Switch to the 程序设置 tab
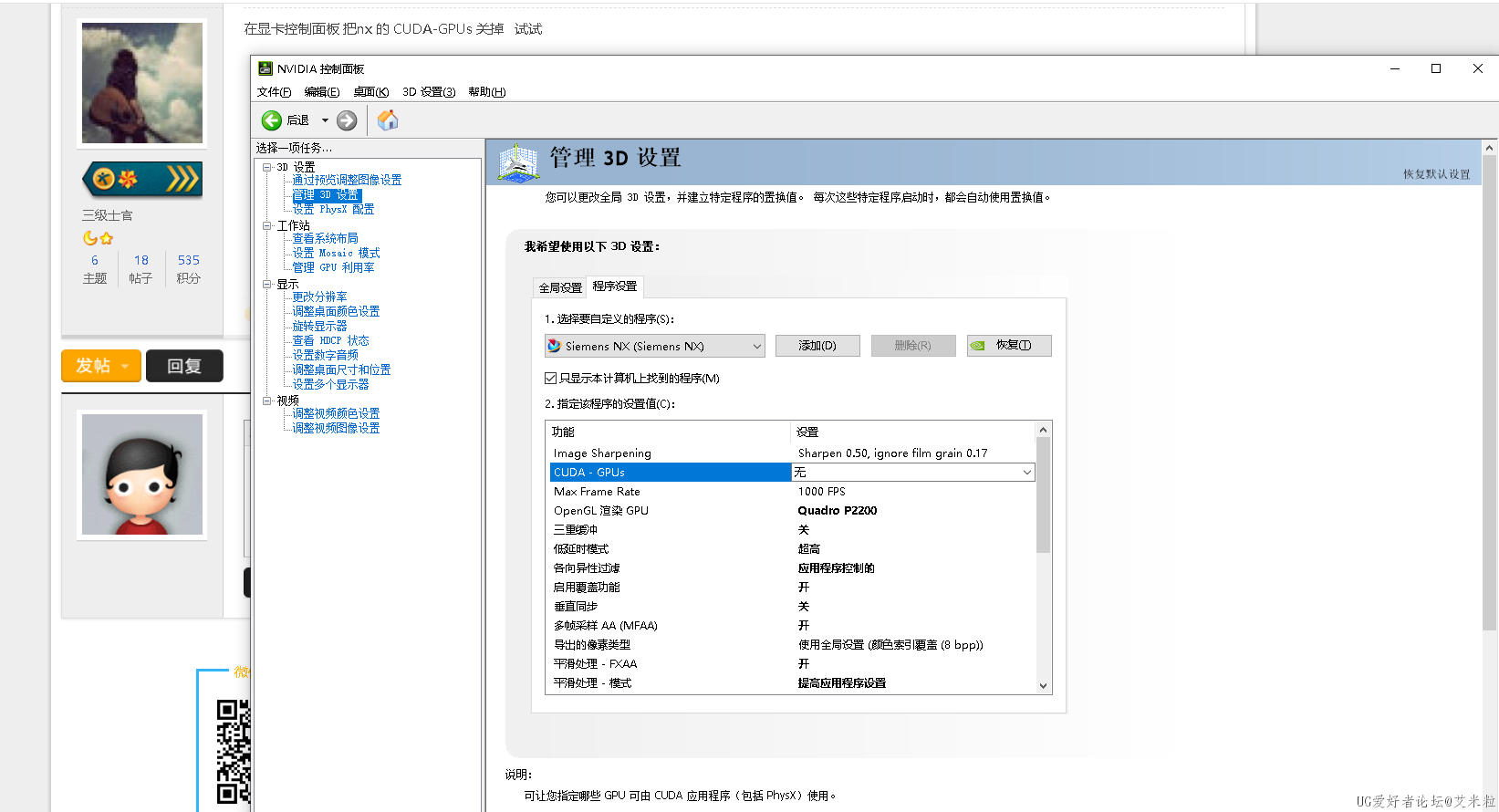This screenshot has width=1499, height=812. 615,286
